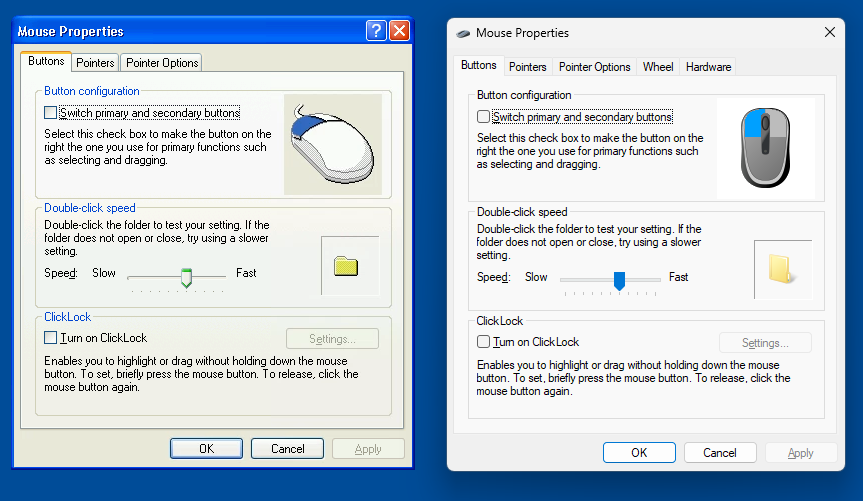Click the mouse icon in modern title bar
This screenshot has width=863, height=501.
click(463, 33)
